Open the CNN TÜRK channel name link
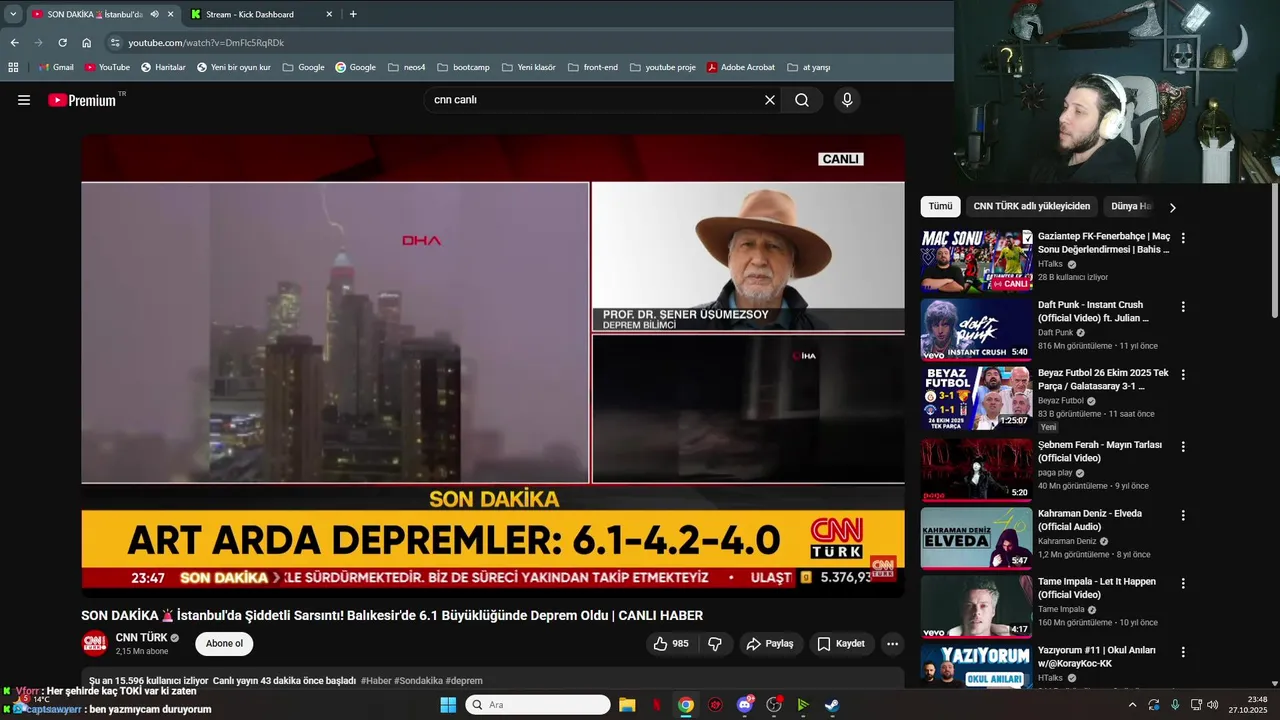The height and width of the screenshot is (720, 1280). pos(141,637)
